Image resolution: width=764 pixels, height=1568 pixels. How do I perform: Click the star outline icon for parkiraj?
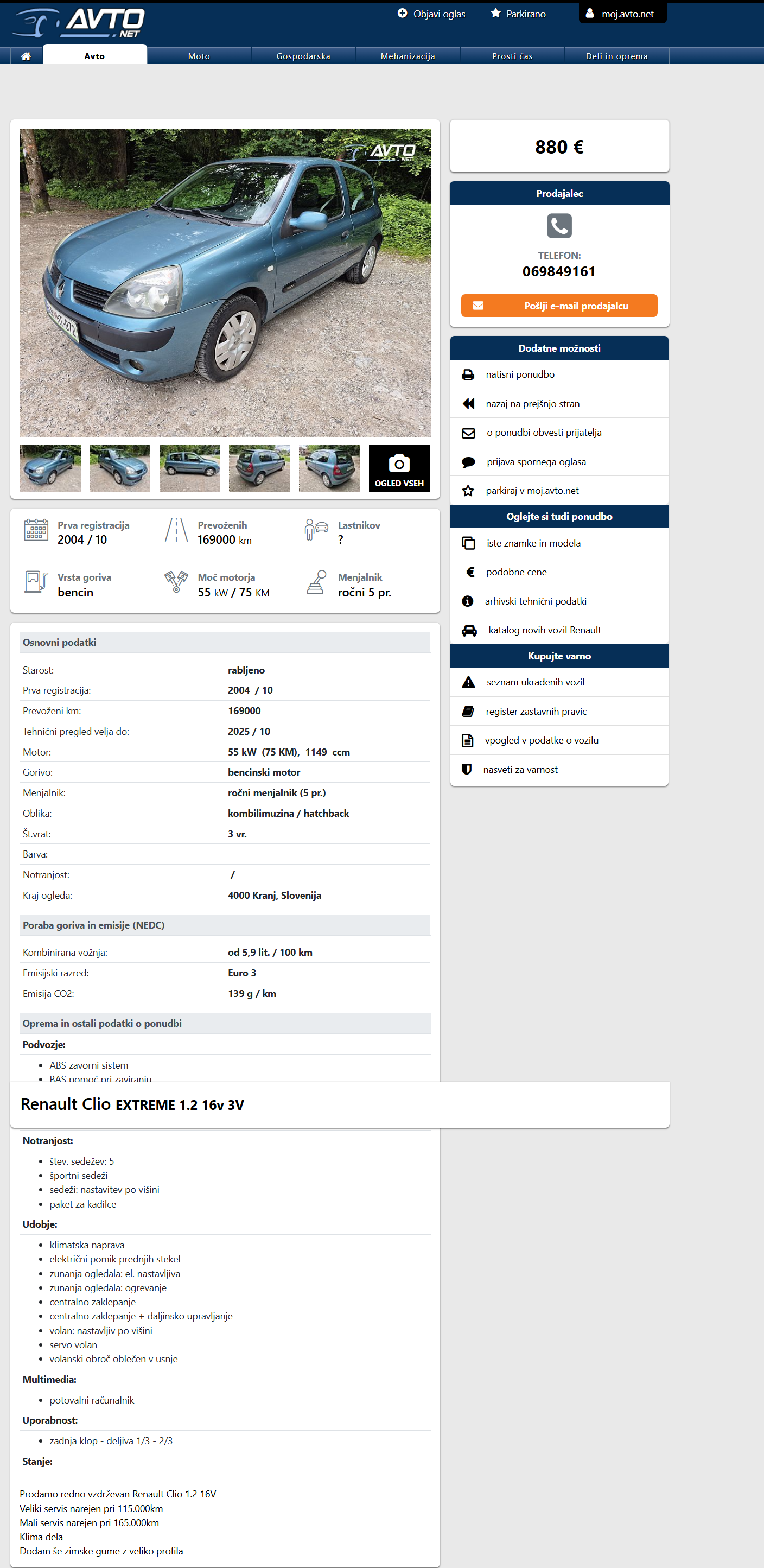pyautogui.click(x=468, y=491)
